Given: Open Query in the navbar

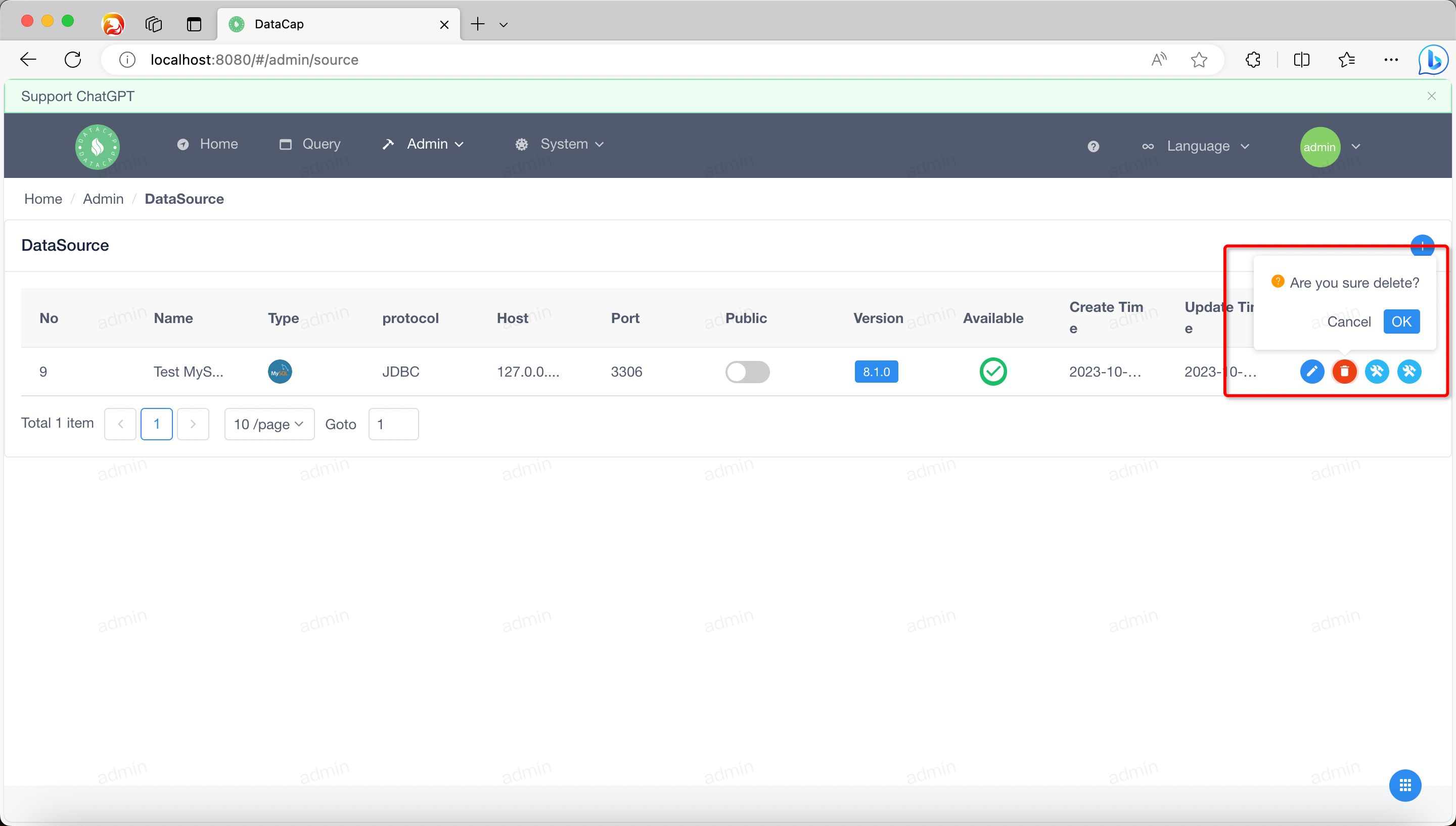Looking at the screenshot, I should (x=310, y=144).
